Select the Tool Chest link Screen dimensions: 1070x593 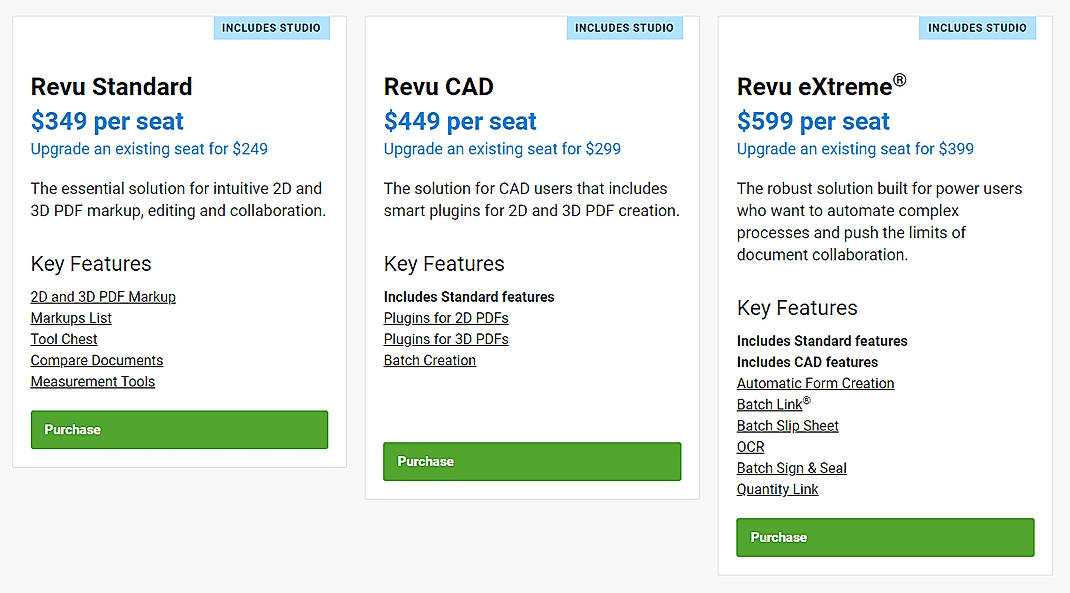pos(63,338)
